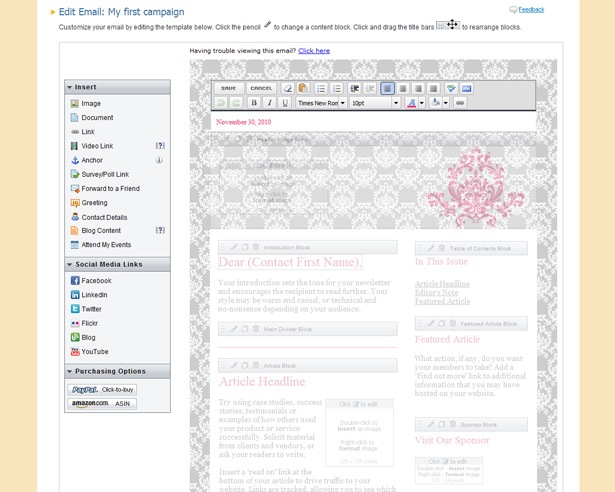Open the Times New Roman font dropdown
Screen dimensions: 615x492
tap(342, 103)
